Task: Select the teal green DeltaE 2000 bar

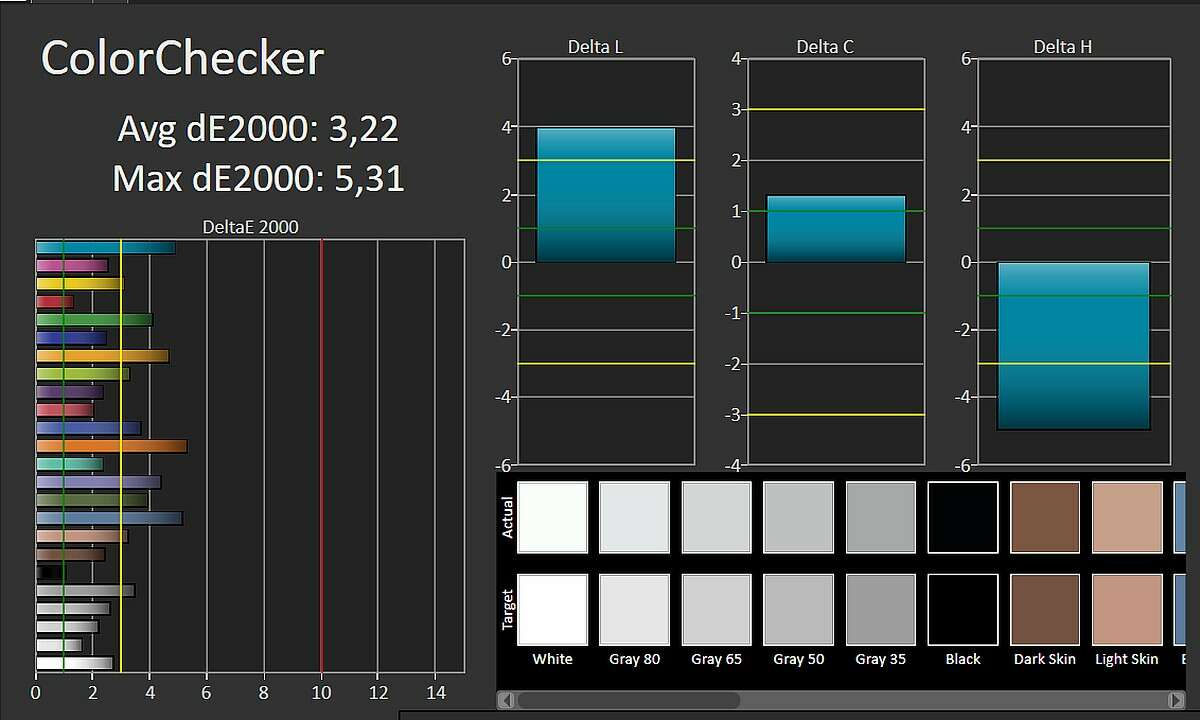Action: pyautogui.click(x=70, y=464)
